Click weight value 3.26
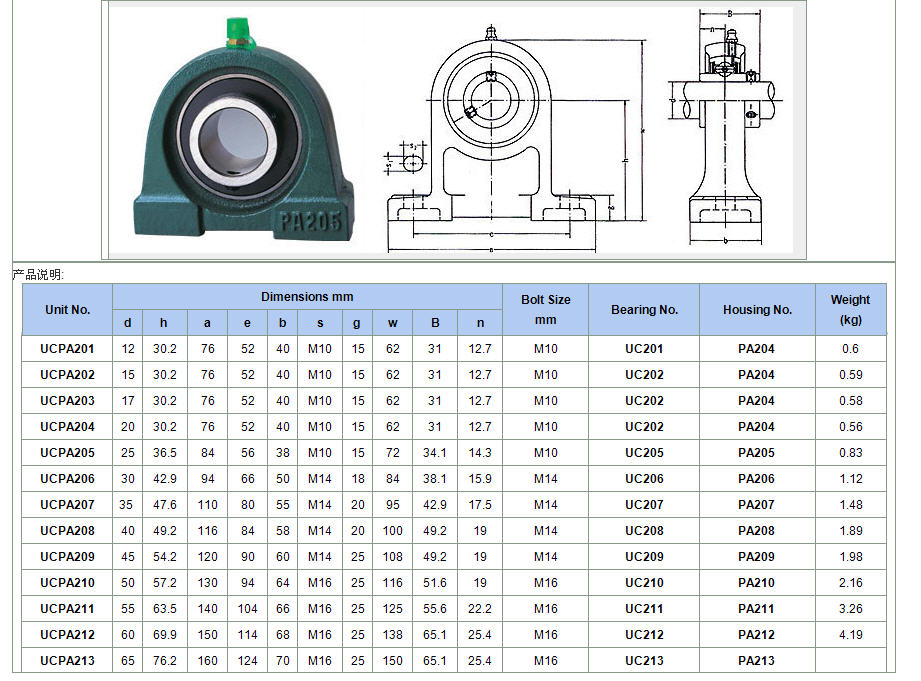 851,608
